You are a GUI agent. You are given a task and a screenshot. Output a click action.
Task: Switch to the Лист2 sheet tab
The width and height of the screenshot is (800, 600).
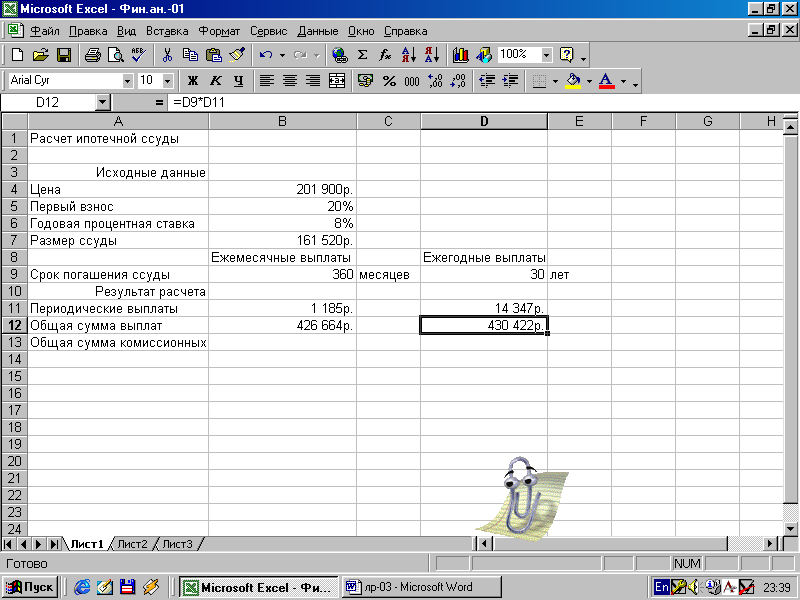(x=132, y=544)
